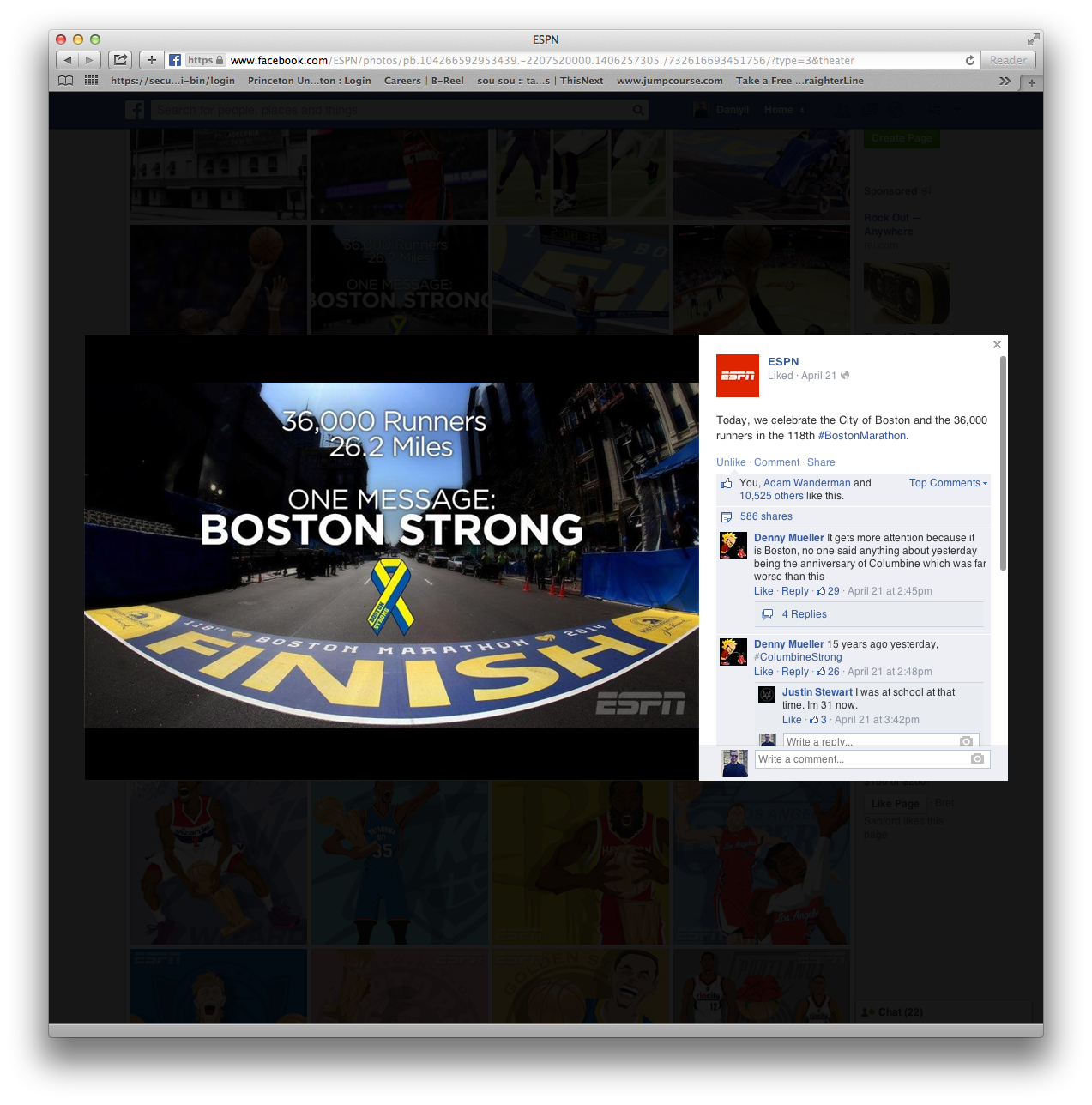Show more bookmarks with the double-chevron
The height and width of the screenshot is (1105, 1092).
click(x=1005, y=81)
